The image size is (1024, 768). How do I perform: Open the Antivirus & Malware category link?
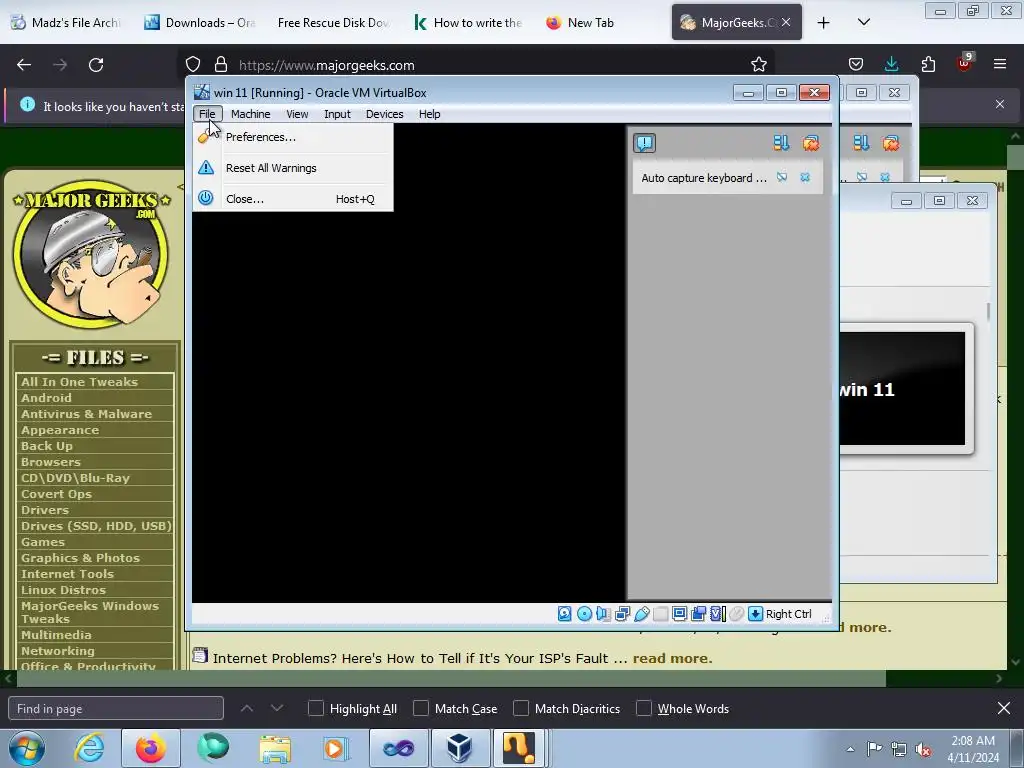pyautogui.click(x=86, y=413)
